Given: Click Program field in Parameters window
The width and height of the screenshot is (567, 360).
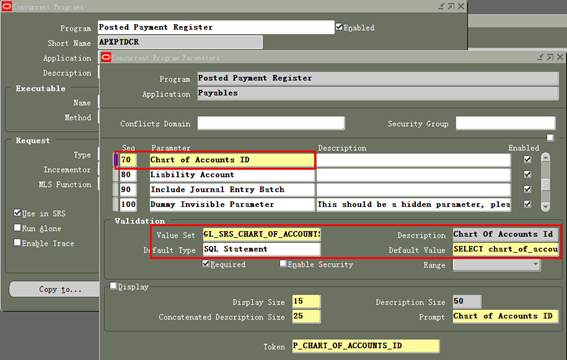Looking at the screenshot, I should (378, 78).
